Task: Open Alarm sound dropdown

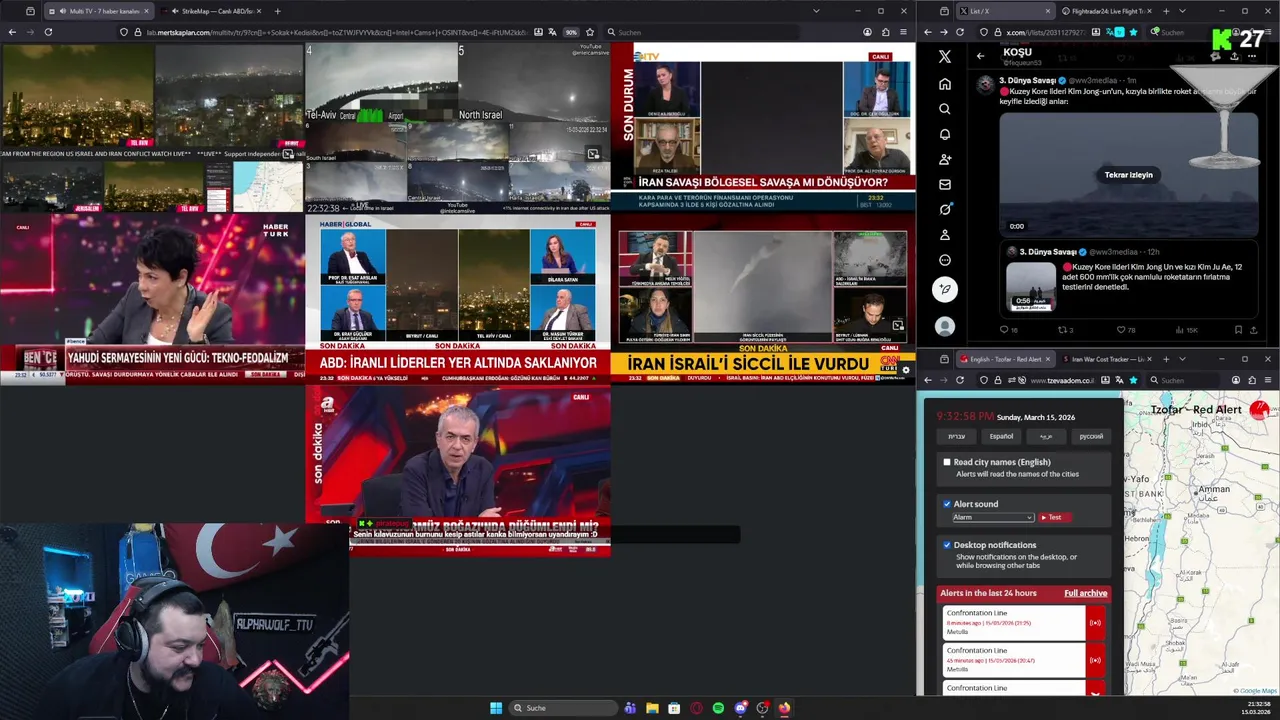Action: (x=992, y=517)
